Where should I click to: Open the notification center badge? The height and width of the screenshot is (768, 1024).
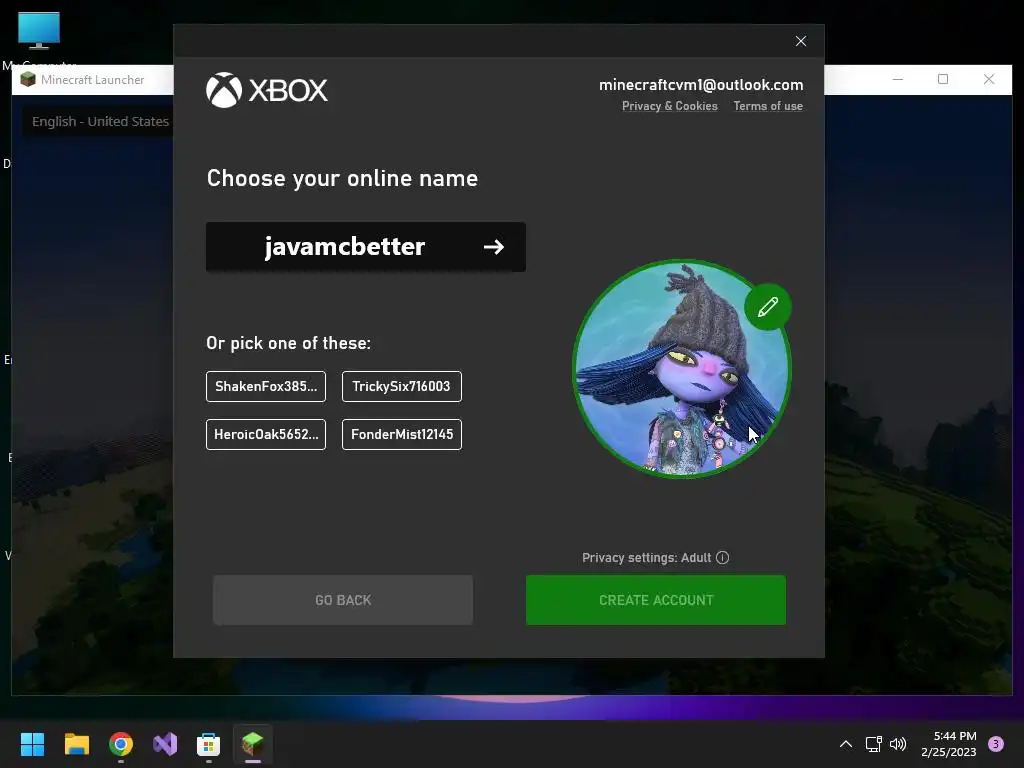[x=995, y=744]
